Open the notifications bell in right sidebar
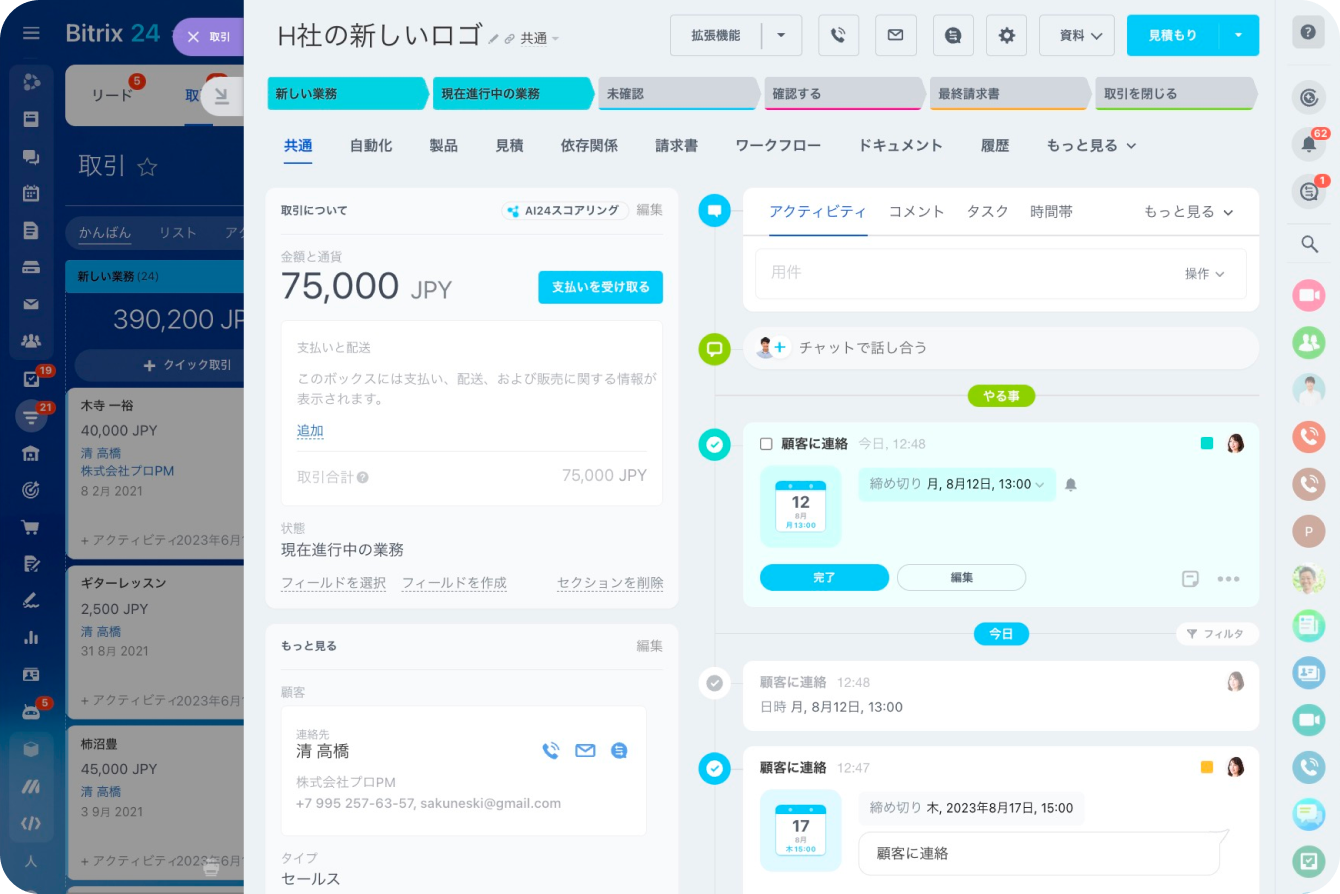This screenshot has width=1340, height=894. (1308, 145)
